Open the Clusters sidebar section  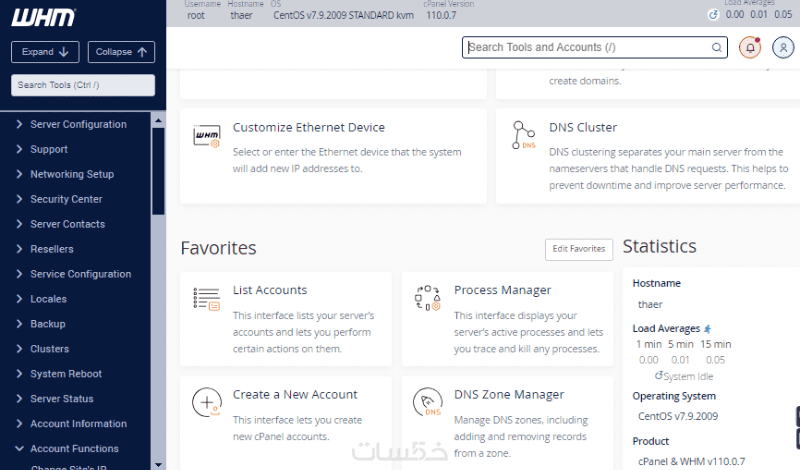pyautogui.click(x=49, y=349)
